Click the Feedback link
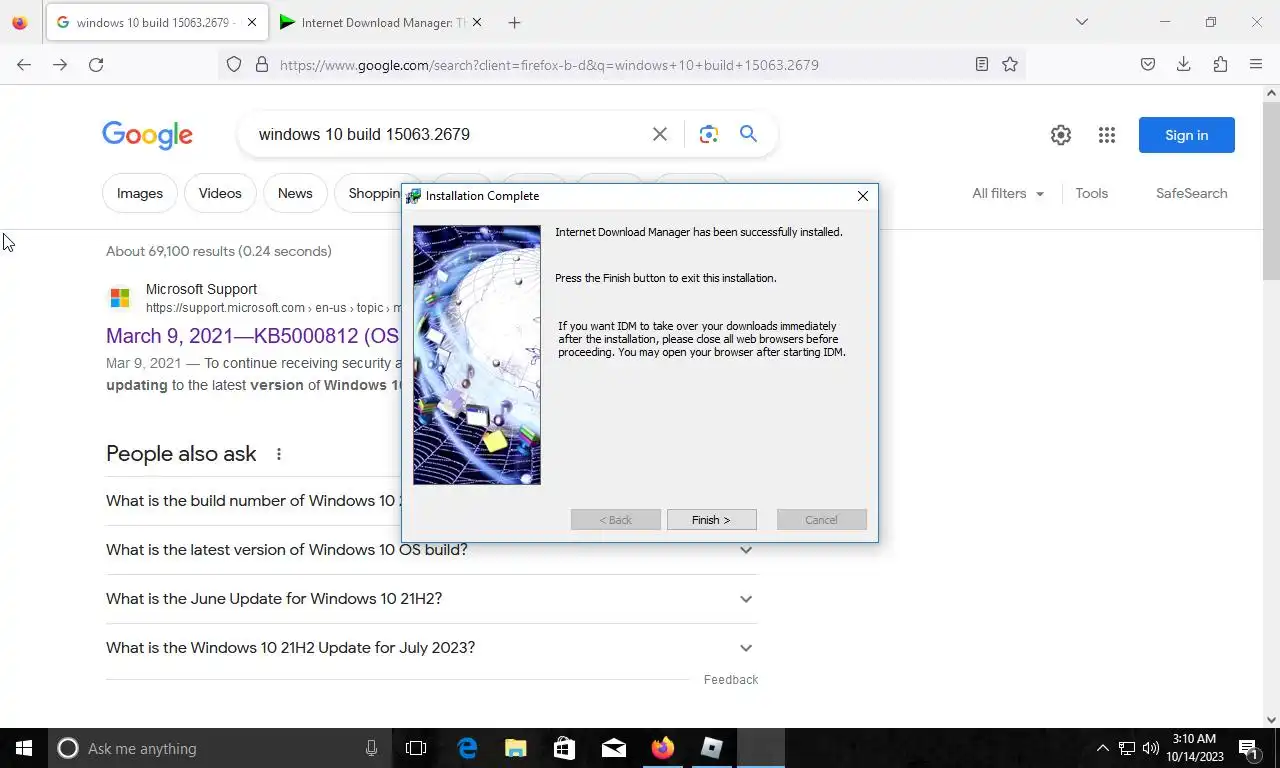The width and height of the screenshot is (1280, 768). 731,680
